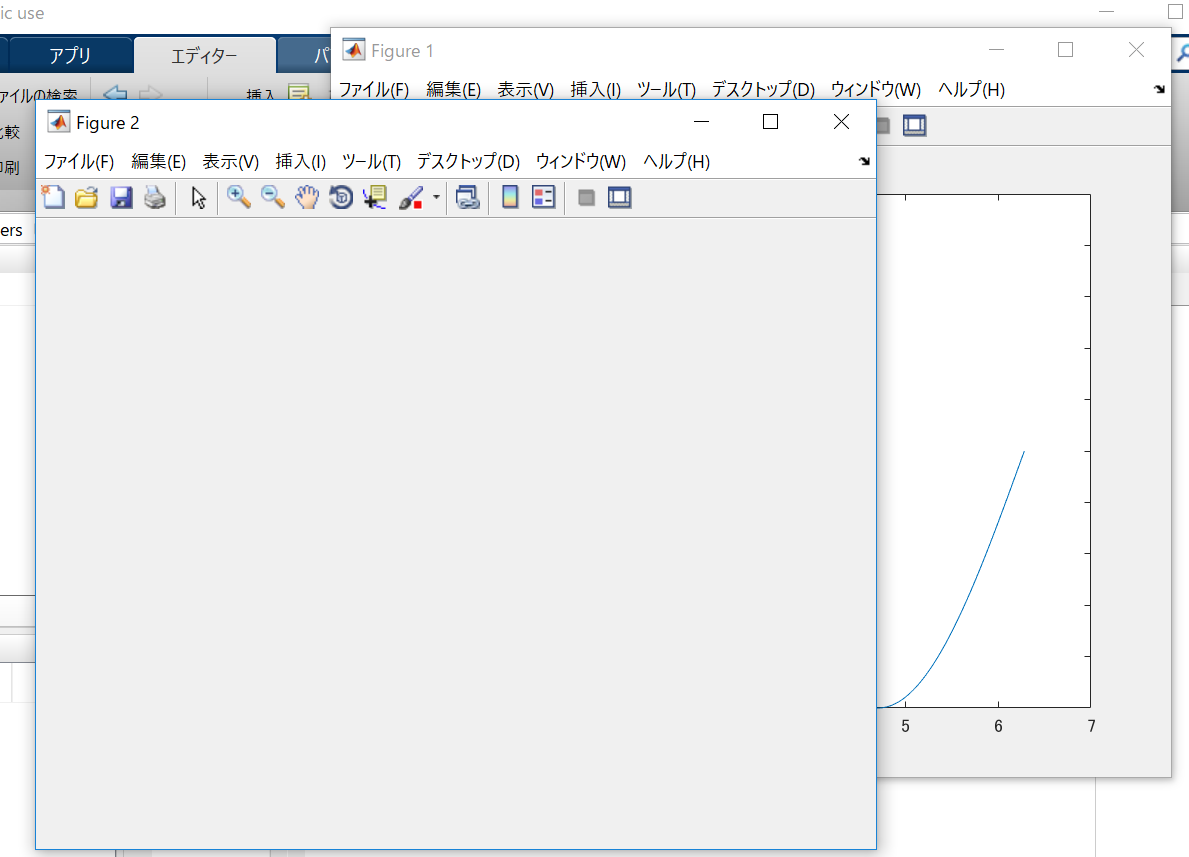
Task: Select the Zoom In magnifier tool
Action: point(239,198)
